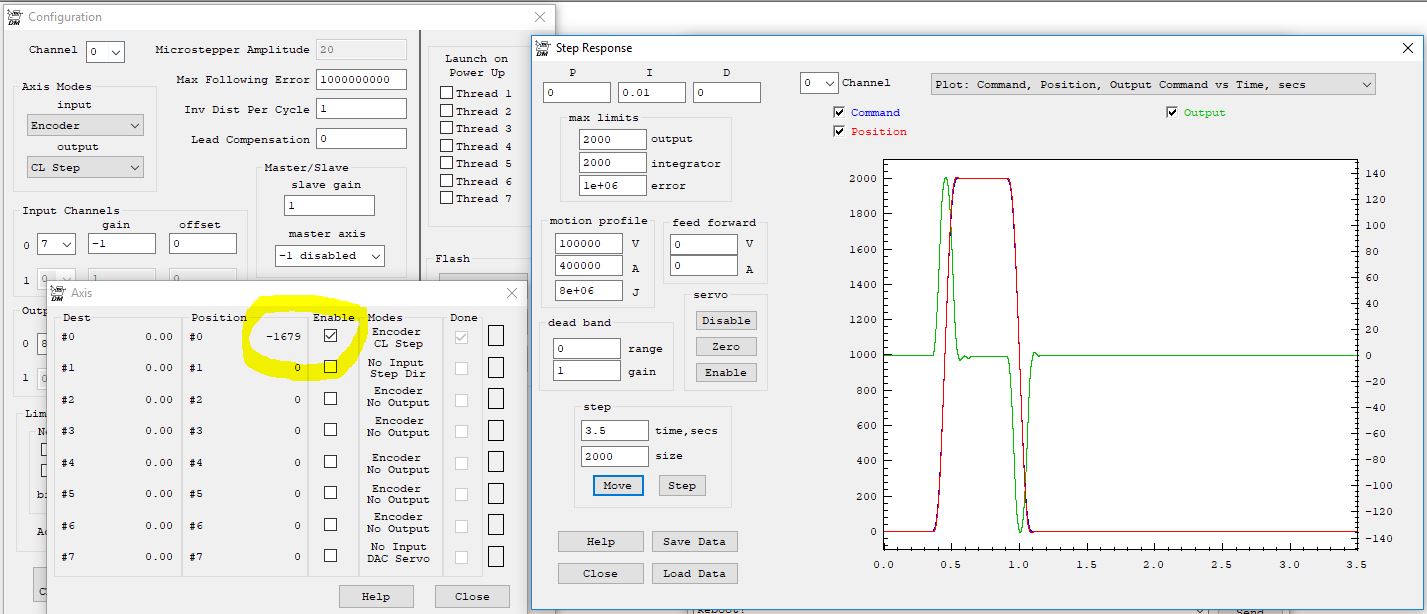
Task: Click the Save Data button
Action: (695, 541)
